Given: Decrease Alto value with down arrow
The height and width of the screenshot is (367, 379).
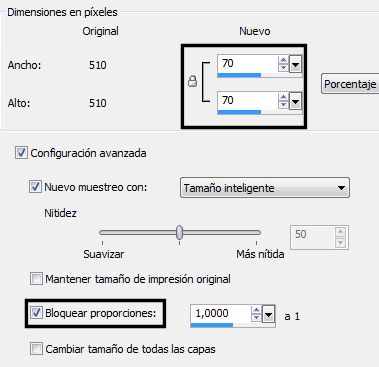Looking at the screenshot, I should click(x=283, y=105).
